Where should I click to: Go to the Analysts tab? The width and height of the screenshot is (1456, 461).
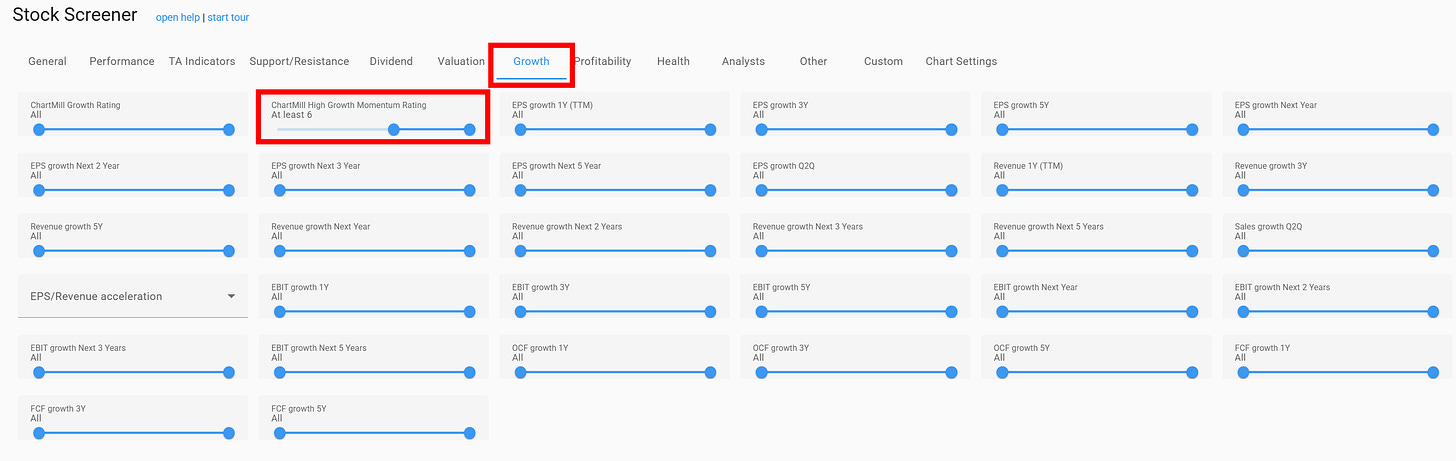(x=743, y=61)
